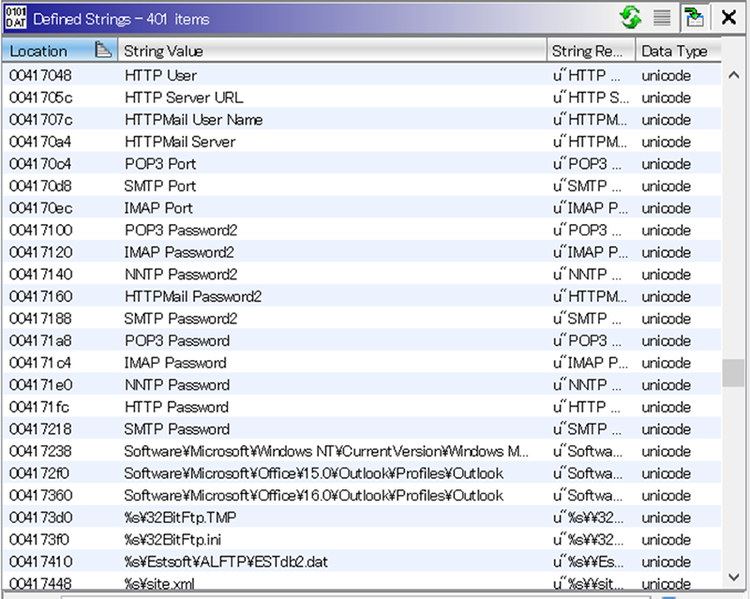Click the scrollbar up arrow

[x=733, y=75]
